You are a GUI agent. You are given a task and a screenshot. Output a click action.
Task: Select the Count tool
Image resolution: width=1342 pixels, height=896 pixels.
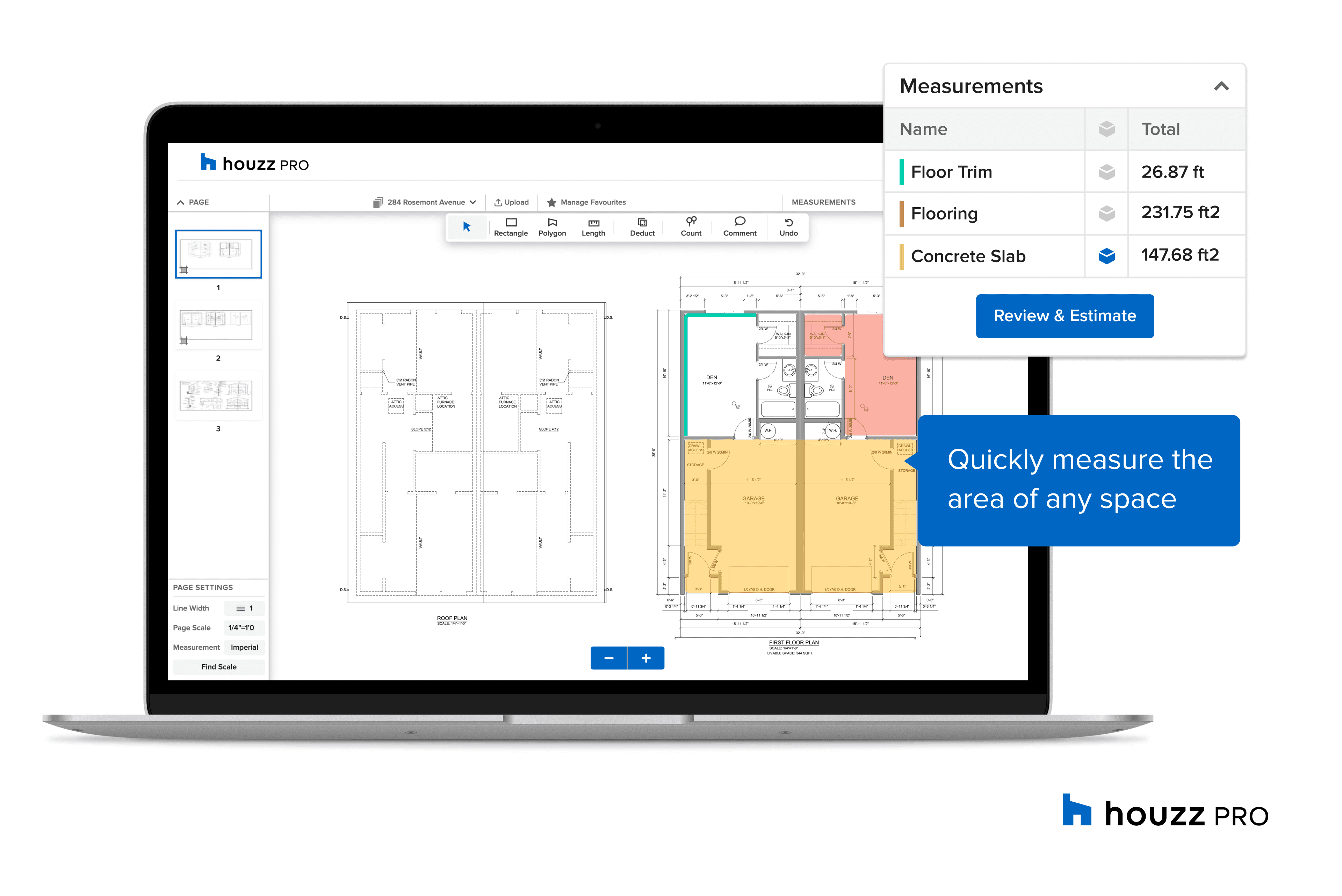pos(691,226)
